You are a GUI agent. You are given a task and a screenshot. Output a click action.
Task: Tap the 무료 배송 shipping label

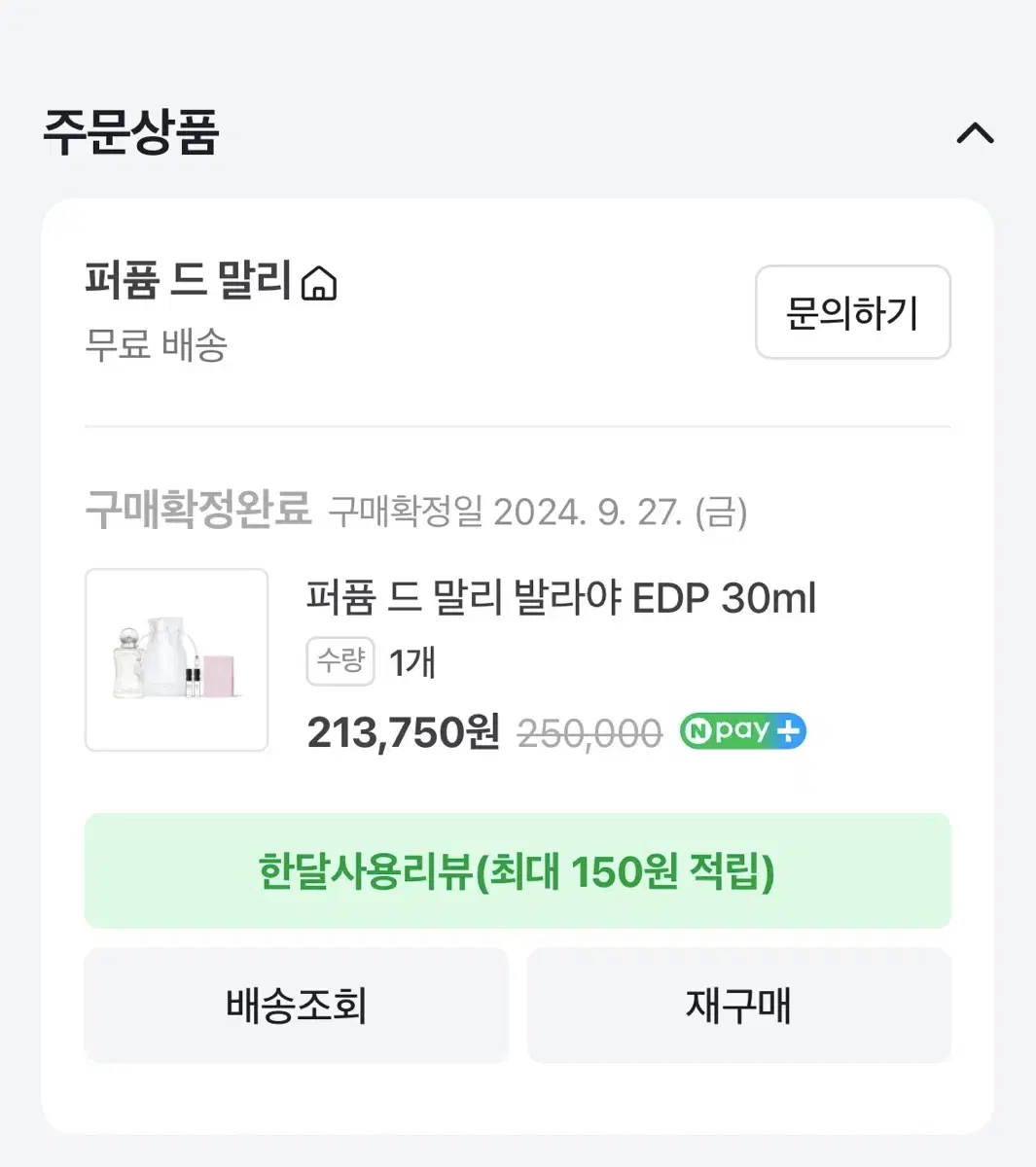[x=157, y=344]
